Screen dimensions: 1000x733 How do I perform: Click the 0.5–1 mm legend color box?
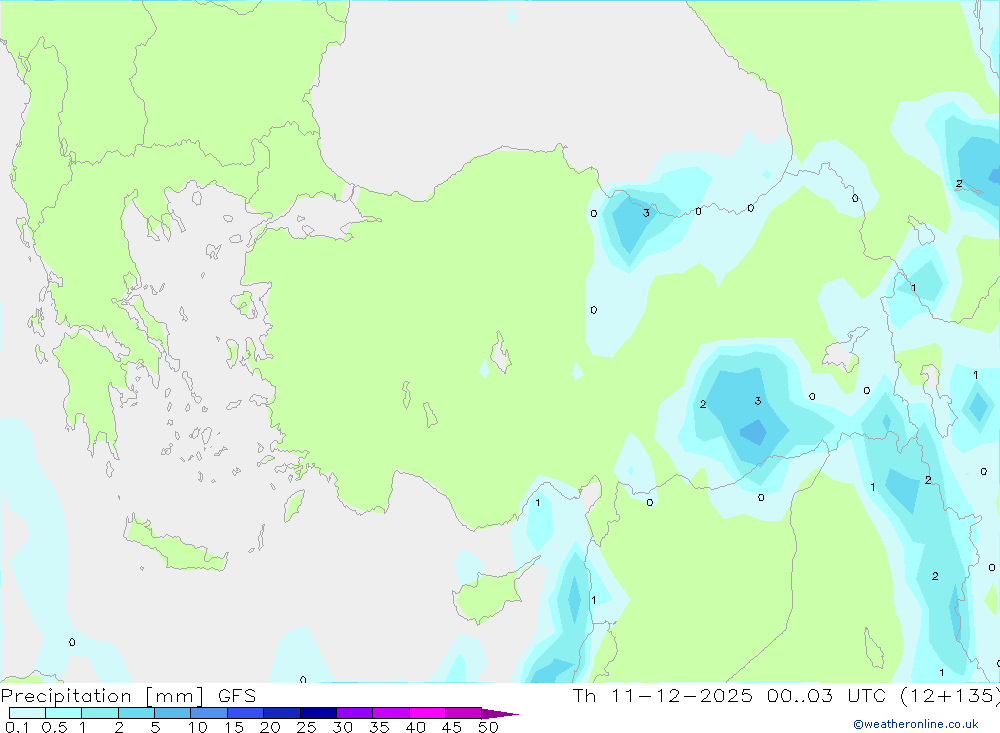(x=64, y=713)
